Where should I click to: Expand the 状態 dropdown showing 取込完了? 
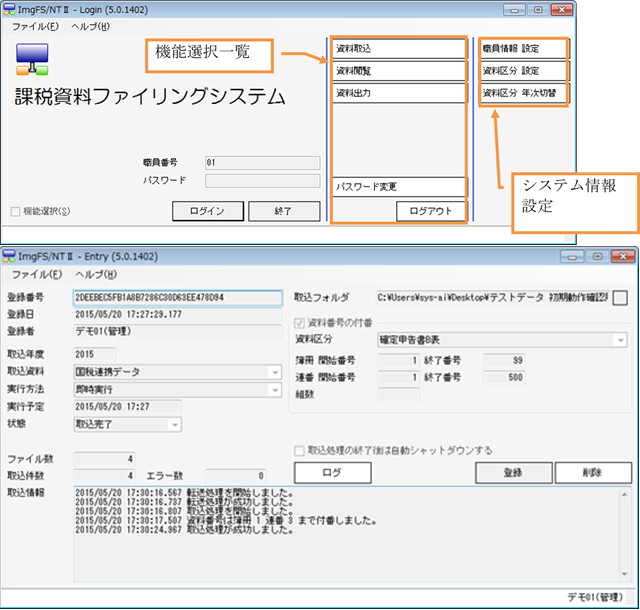[x=175, y=425]
